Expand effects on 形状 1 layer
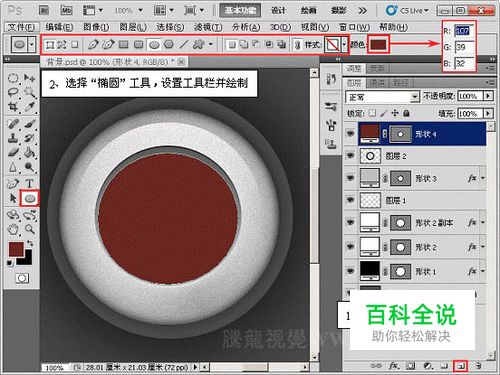Image resolution: width=500 pixels, height=375 pixels. (x=483, y=271)
